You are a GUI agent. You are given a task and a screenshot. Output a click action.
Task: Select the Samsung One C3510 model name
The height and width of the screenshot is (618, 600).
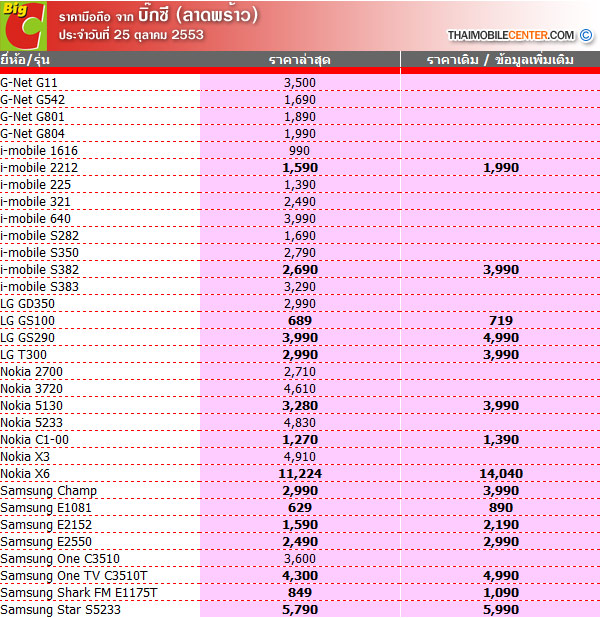click(x=60, y=558)
